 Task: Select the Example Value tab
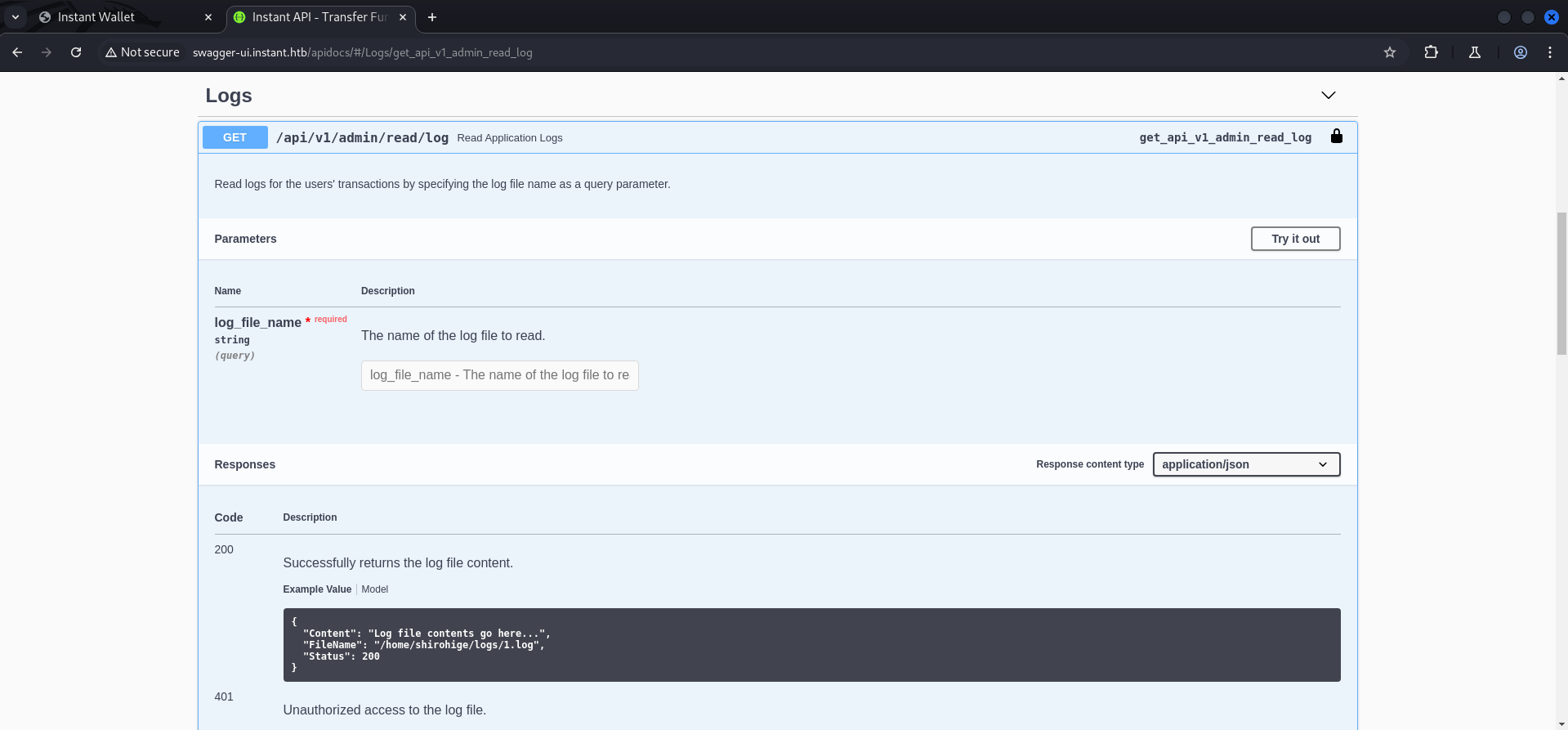tap(316, 589)
